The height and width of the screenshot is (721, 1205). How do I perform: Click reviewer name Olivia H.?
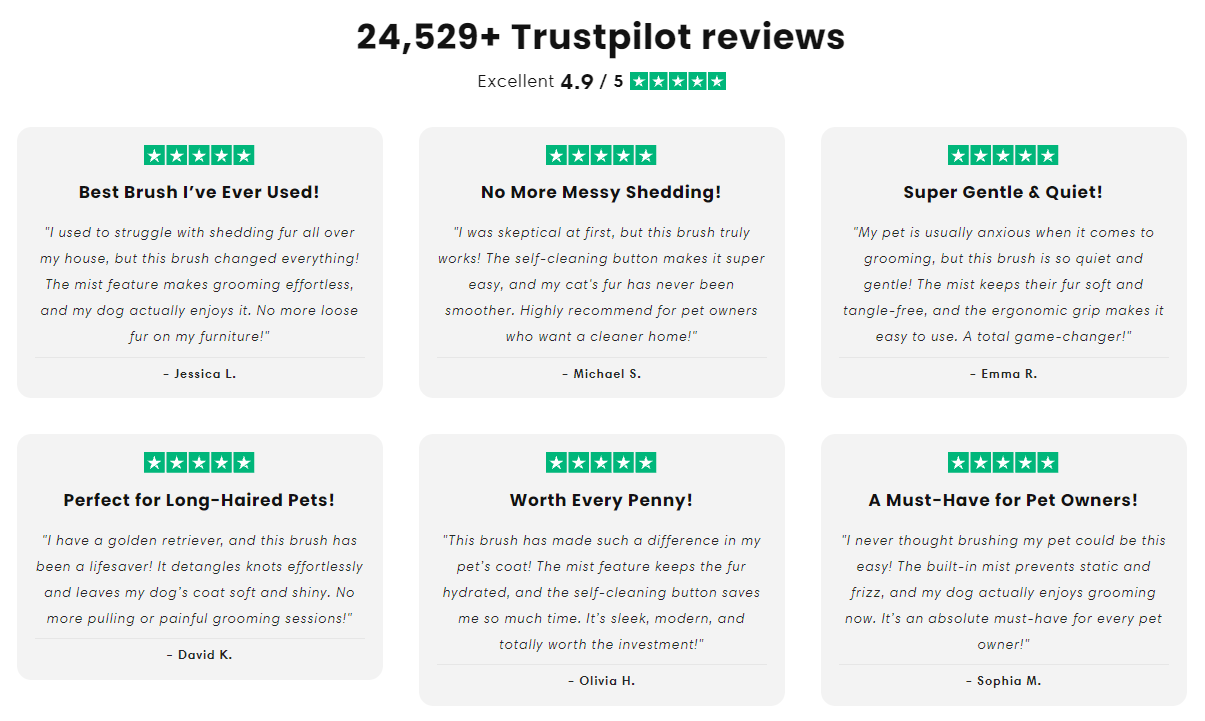click(601, 681)
